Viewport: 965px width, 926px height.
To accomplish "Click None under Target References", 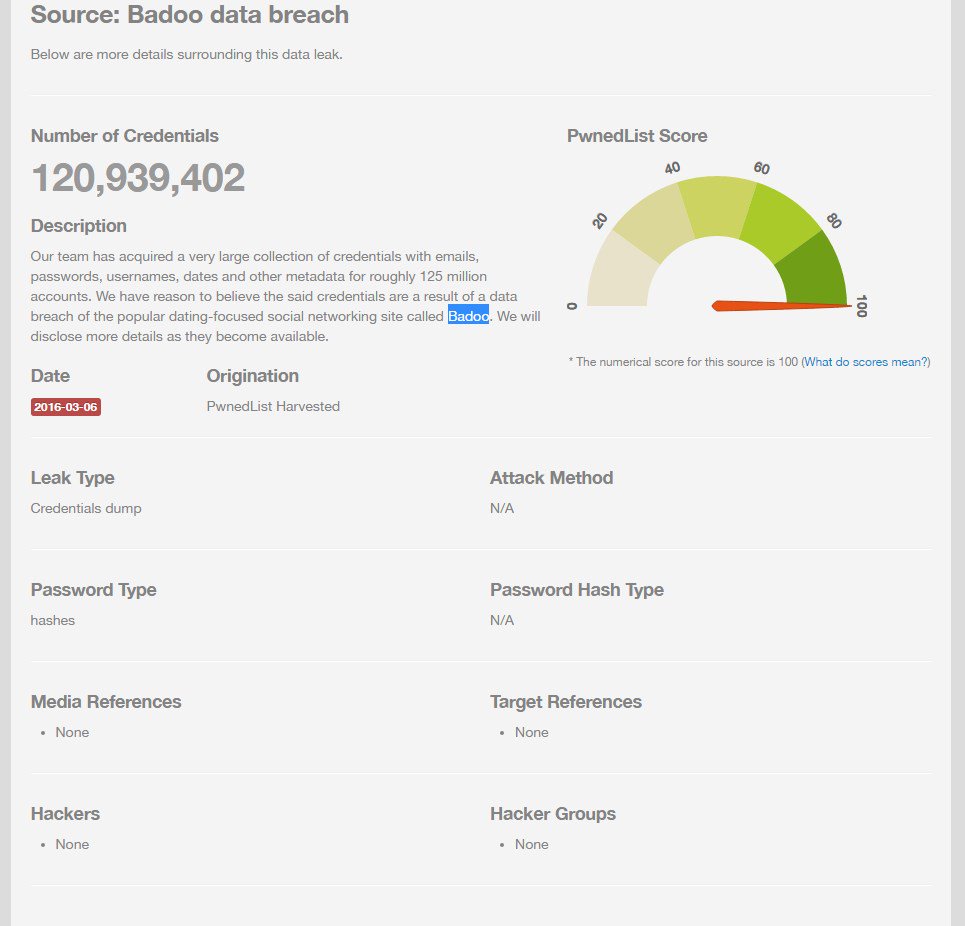I will coord(532,732).
